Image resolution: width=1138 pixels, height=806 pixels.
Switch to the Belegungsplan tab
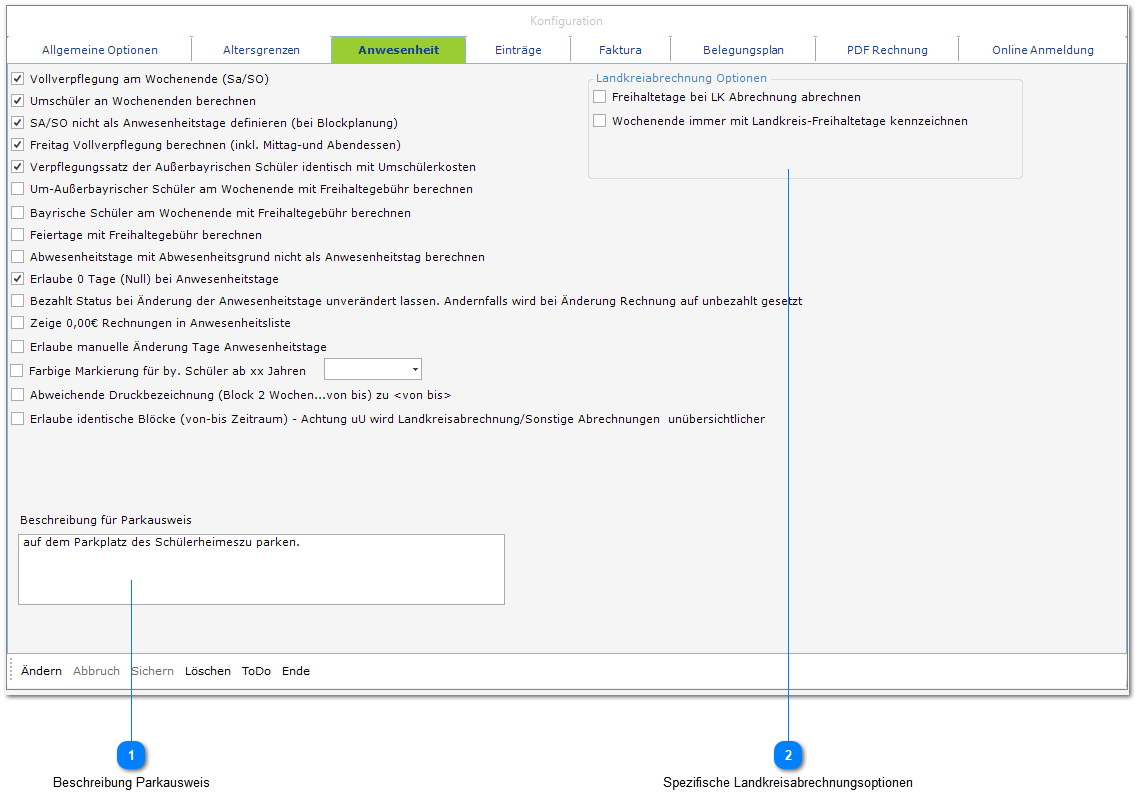coord(743,50)
